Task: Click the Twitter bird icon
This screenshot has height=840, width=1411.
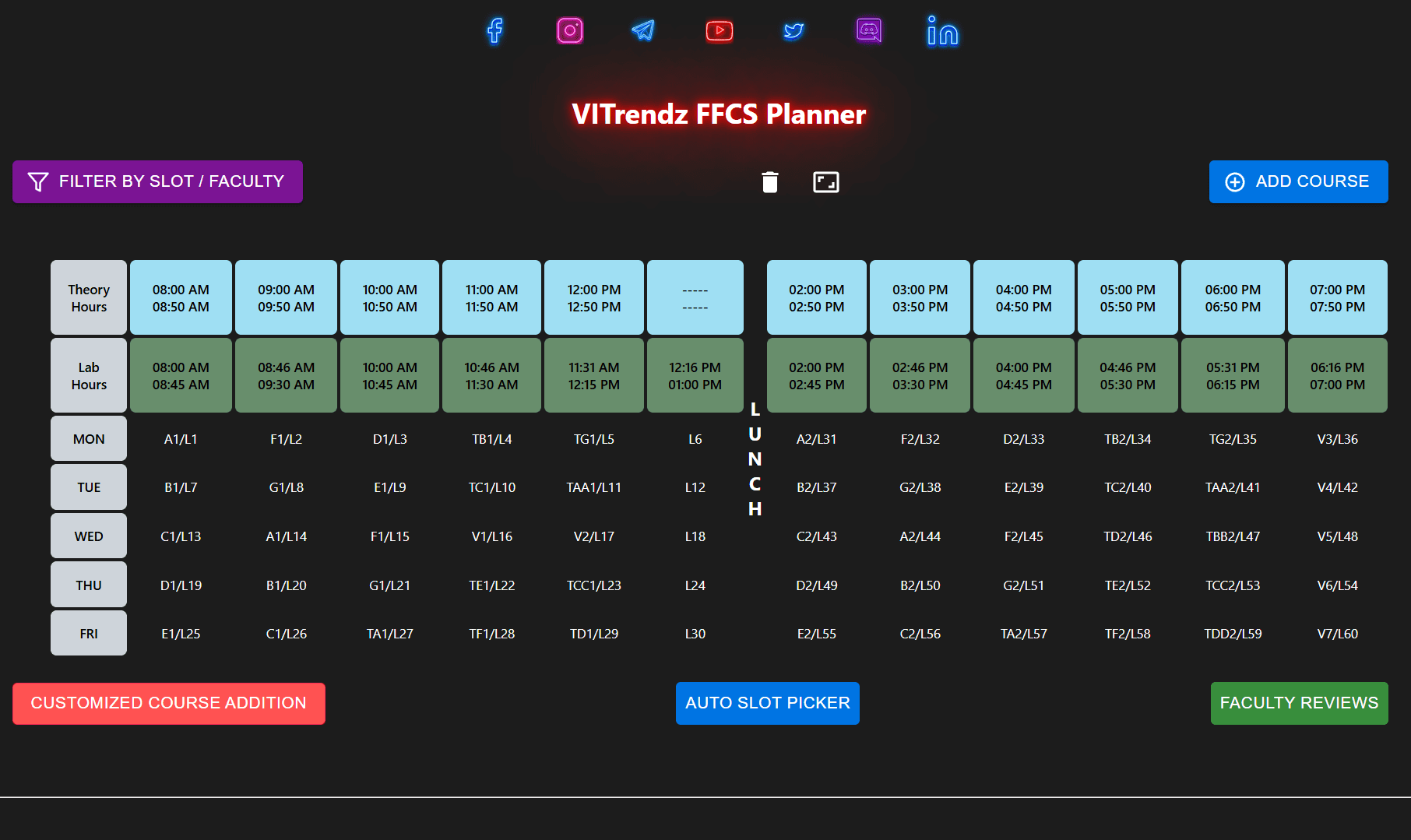Action: point(793,31)
